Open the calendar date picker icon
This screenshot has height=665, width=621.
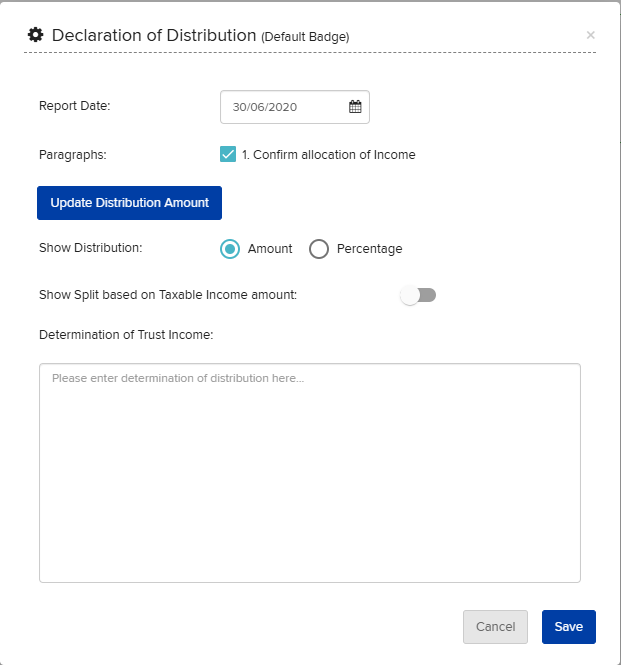[355, 106]
